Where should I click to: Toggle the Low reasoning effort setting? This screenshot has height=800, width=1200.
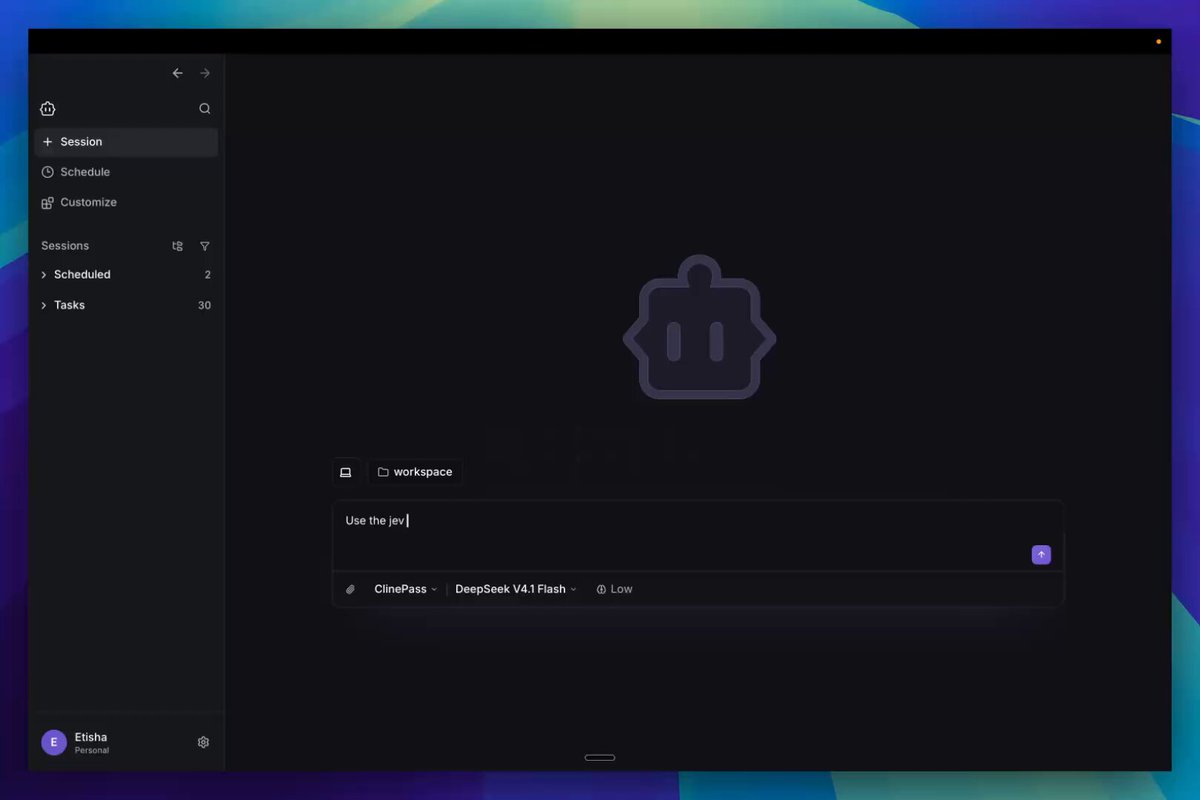pyautogui.click(x=614, y=589)
